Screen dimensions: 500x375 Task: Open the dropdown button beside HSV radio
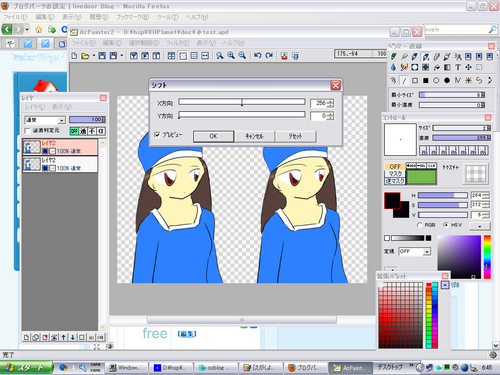[x=480, y=226]
